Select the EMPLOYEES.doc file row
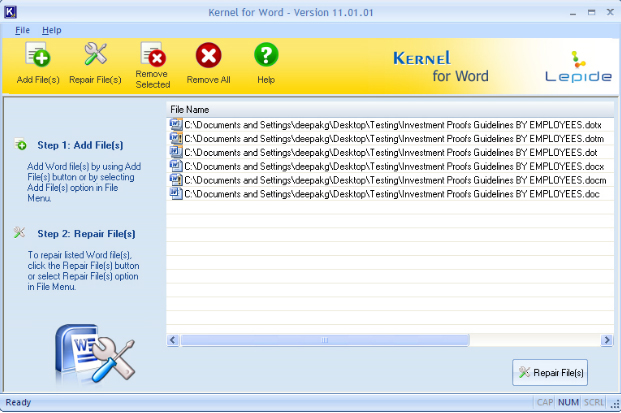Viewport: 621px width, 413px height. (x=391, y=194)
